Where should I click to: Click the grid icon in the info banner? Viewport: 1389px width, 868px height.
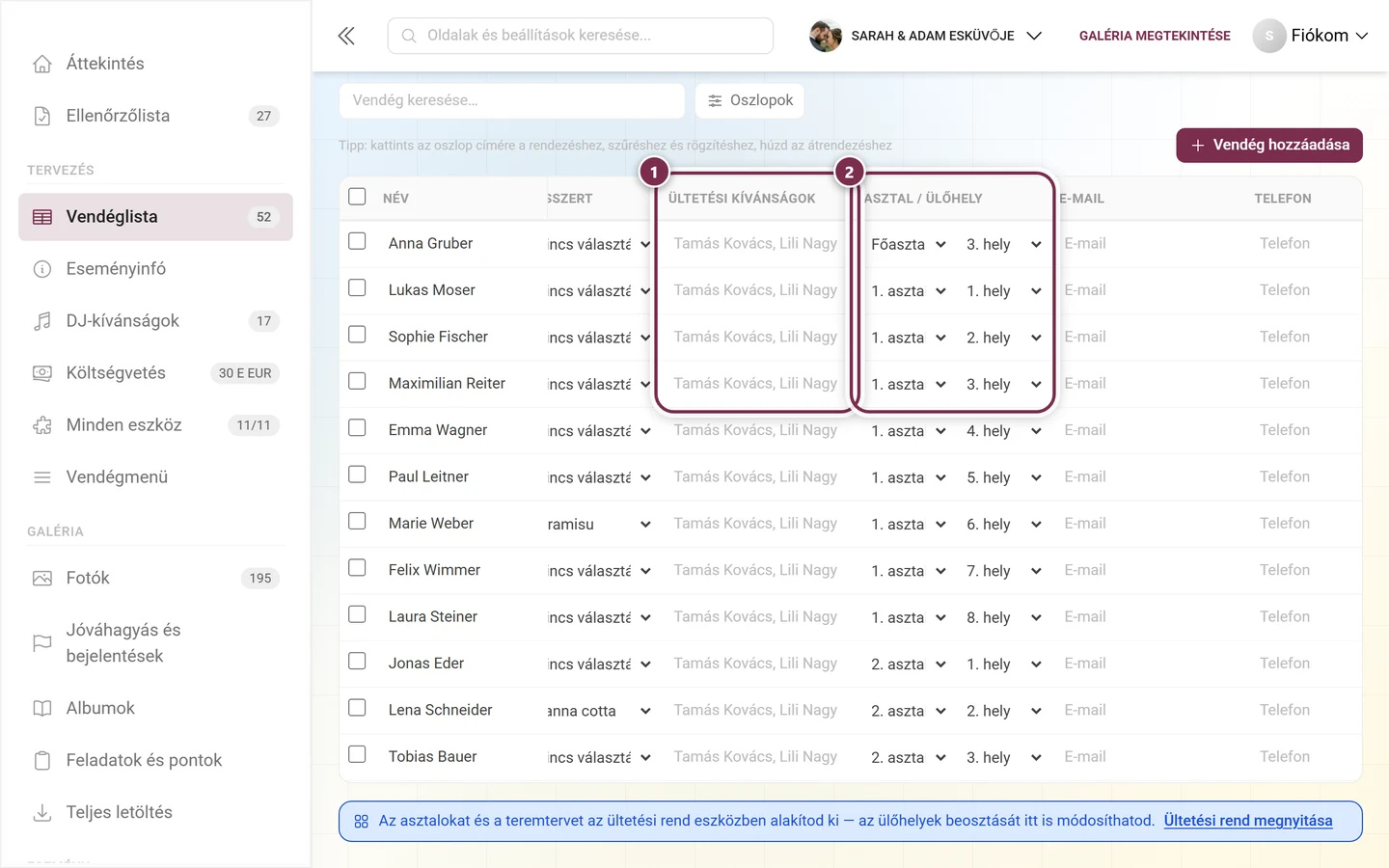(362, 822)
